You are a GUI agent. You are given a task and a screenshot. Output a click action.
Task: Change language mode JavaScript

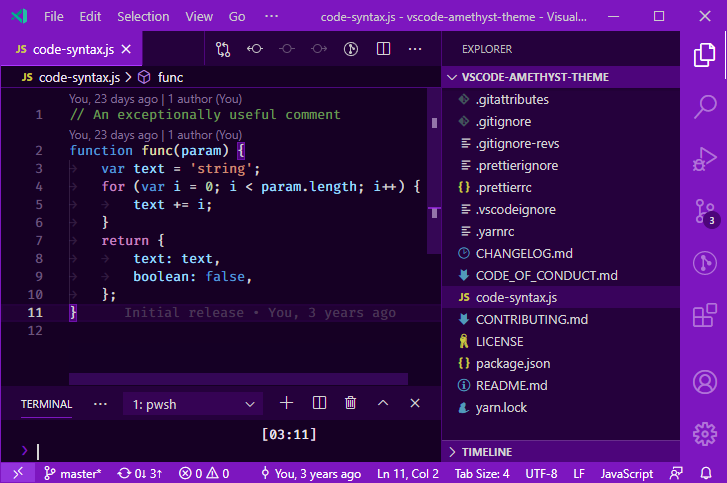click(x=627, y=473)
